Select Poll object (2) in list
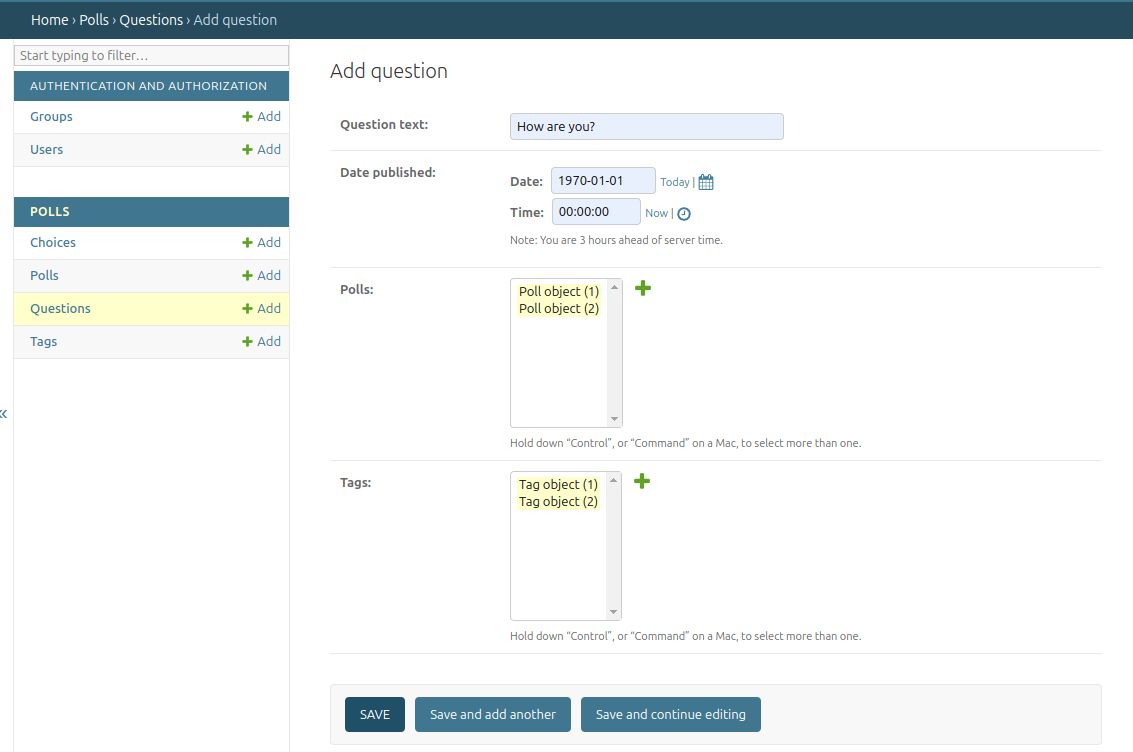The width and height of the screenshot is (1133, 752). (x=559, y=308)
